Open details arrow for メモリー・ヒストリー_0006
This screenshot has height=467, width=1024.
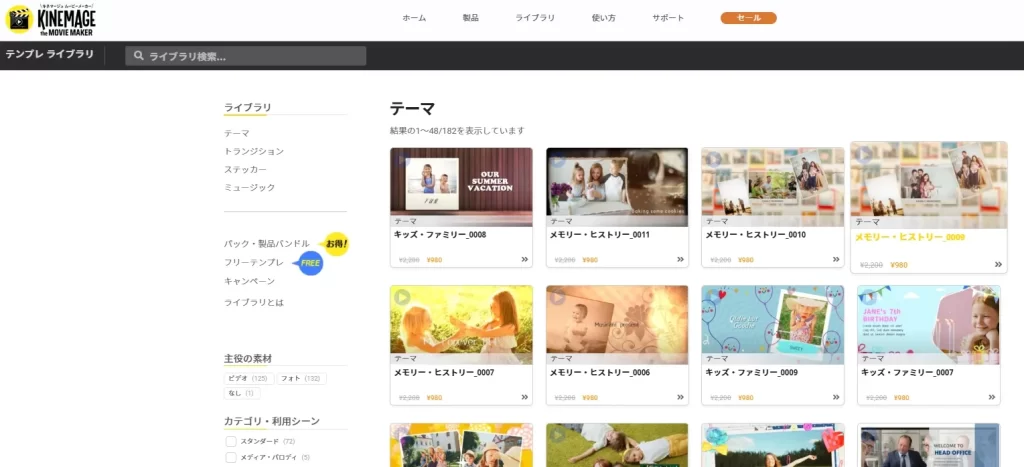click(680, 397)
